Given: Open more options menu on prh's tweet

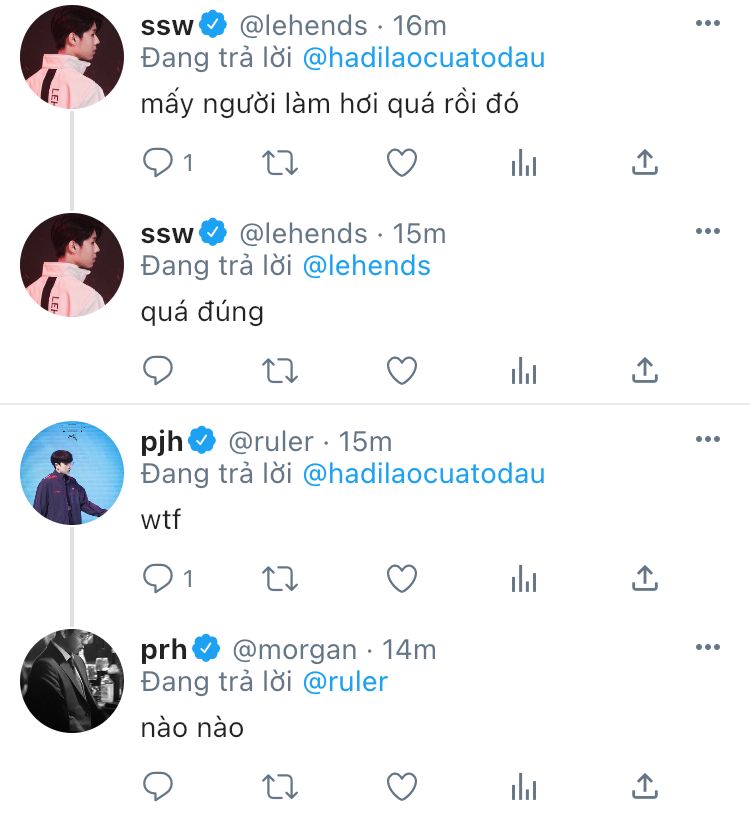Looking at the screenshot, I should pos(707,648).
